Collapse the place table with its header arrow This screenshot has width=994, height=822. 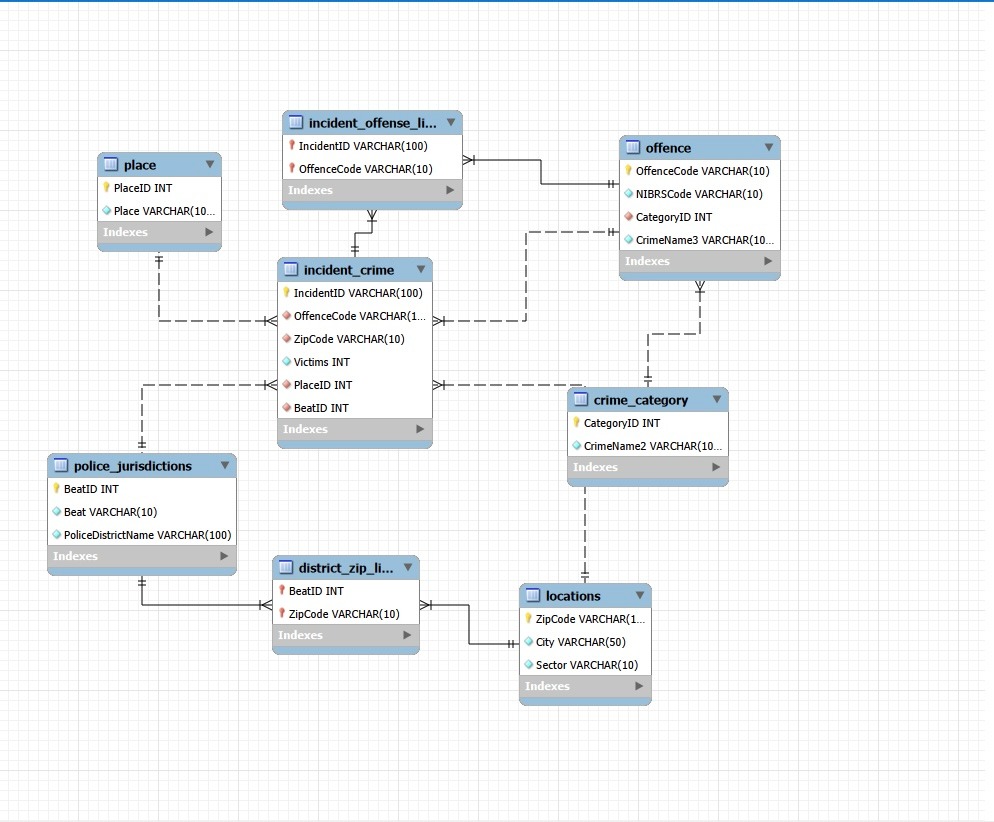(x=210, y=164)
